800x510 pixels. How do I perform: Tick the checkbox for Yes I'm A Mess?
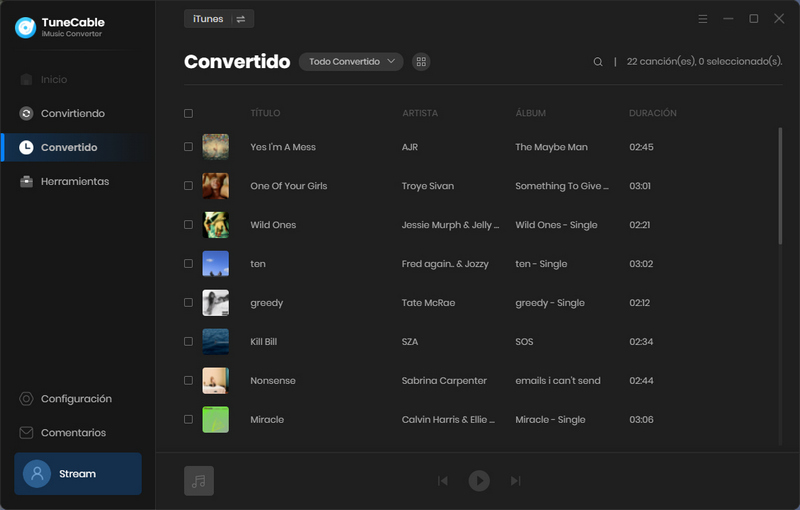point(188,147)
